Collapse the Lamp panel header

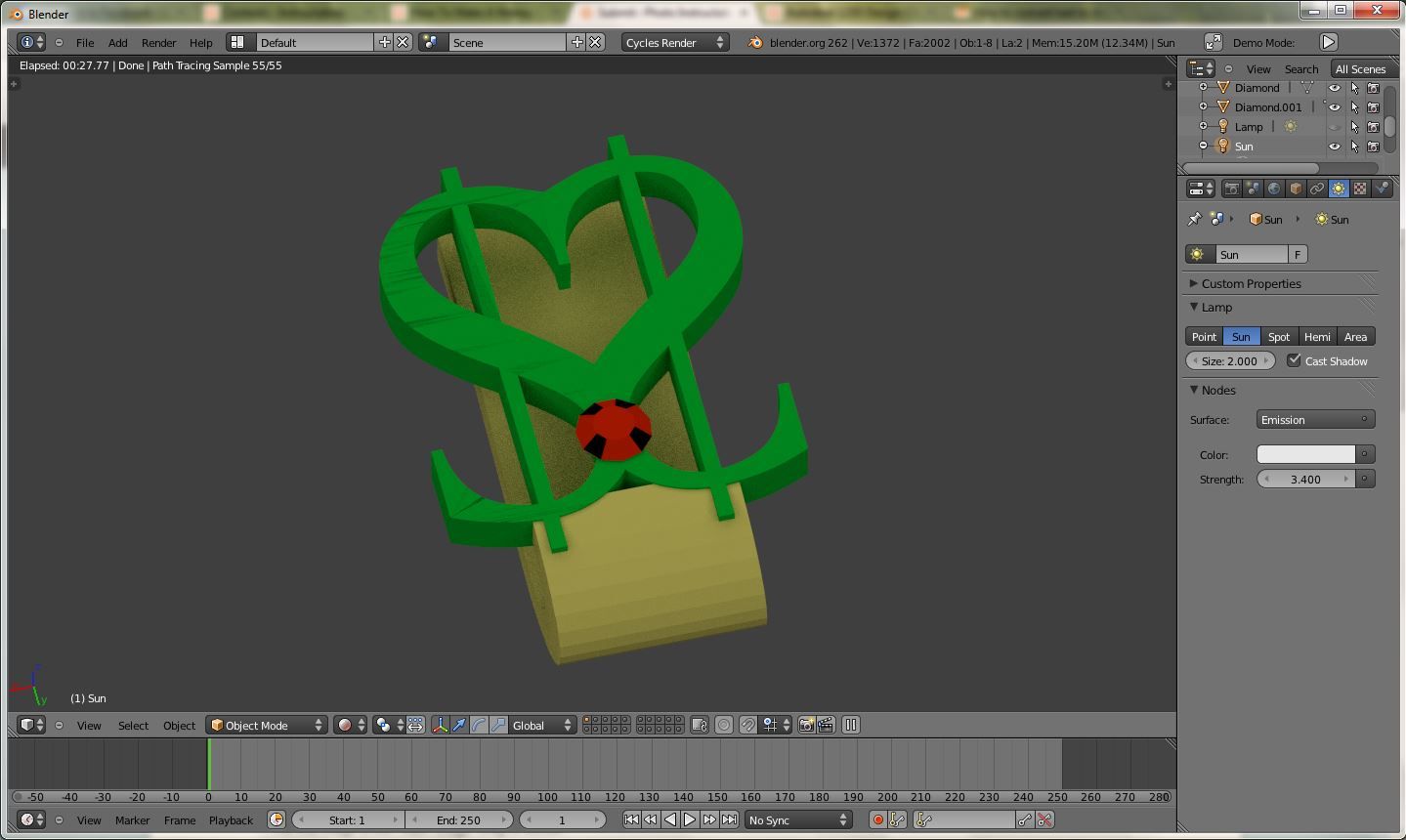tap(1216, 307)
